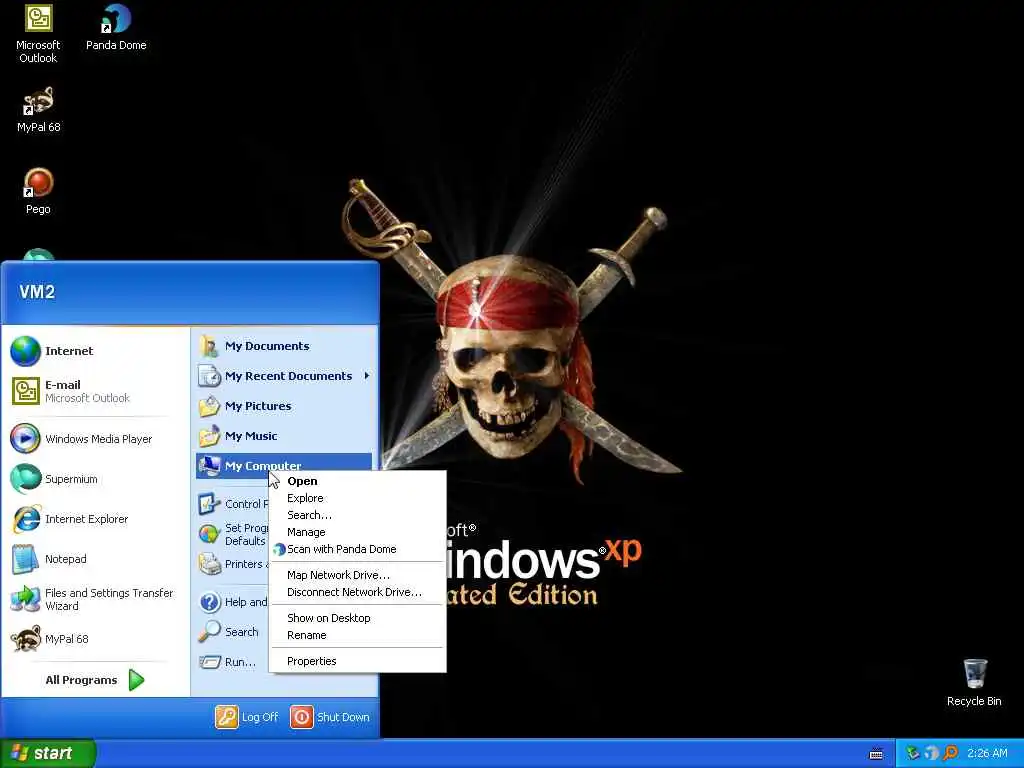Screen dimensions: 1024x768
Task: Click the start button
Action: pos(48,753)
